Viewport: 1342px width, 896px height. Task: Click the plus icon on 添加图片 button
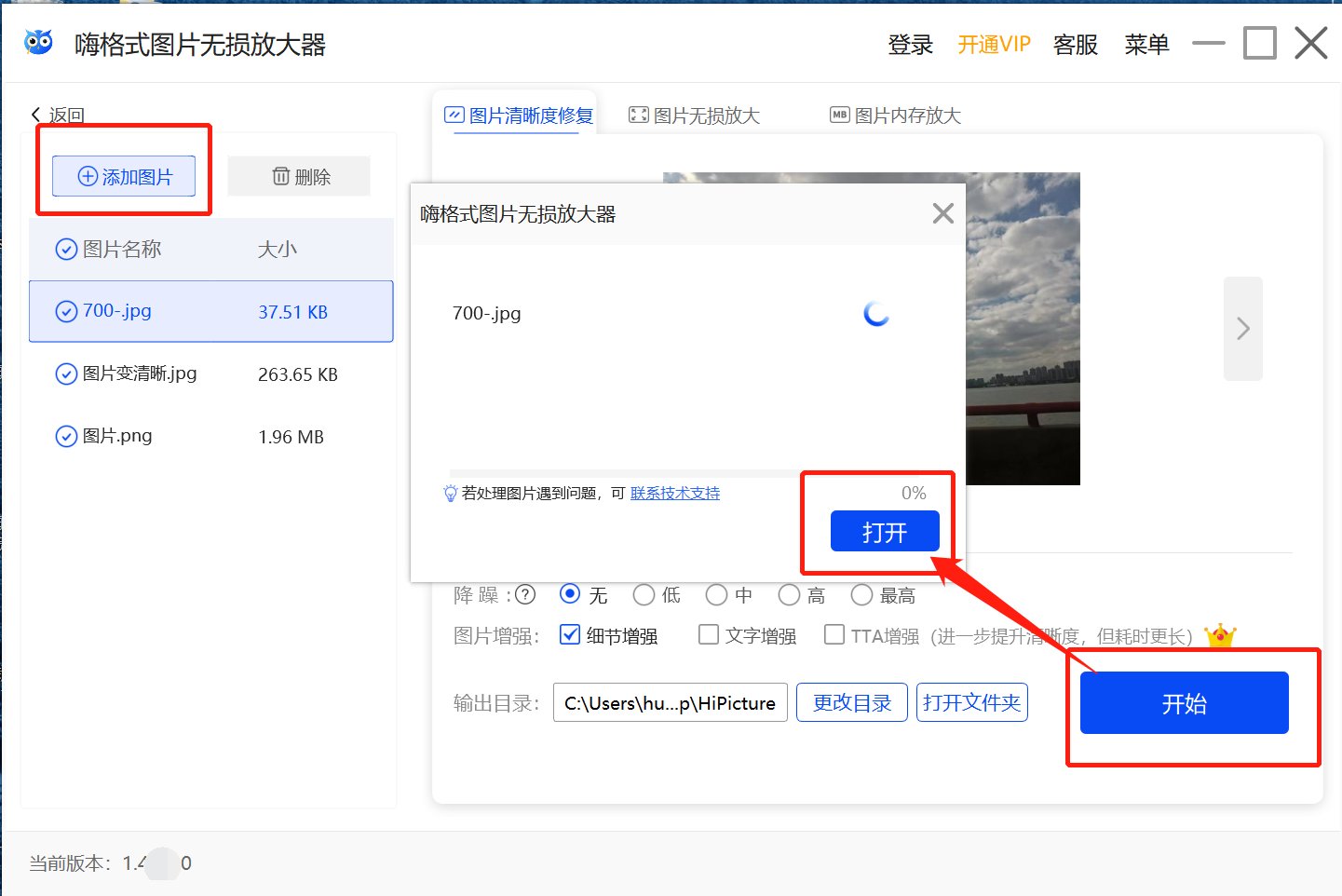(88, 176)
